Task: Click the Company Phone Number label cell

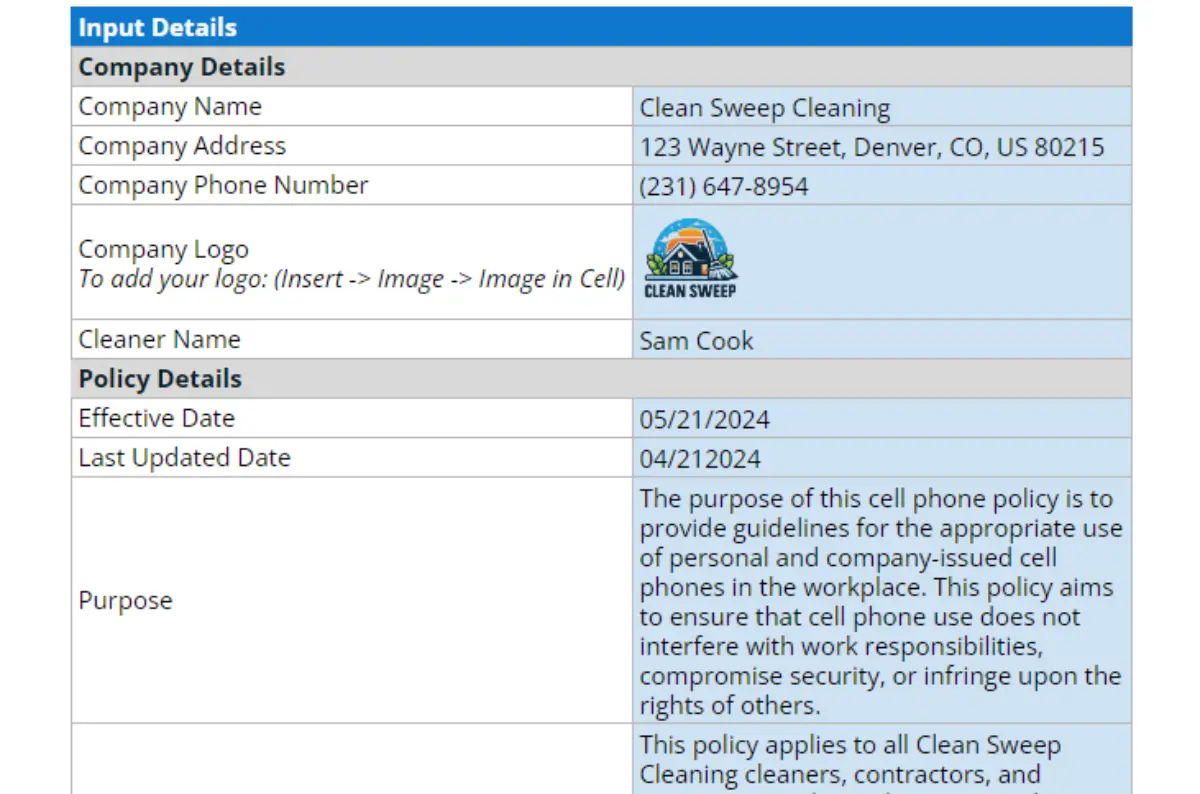Action: pos(351,186)
